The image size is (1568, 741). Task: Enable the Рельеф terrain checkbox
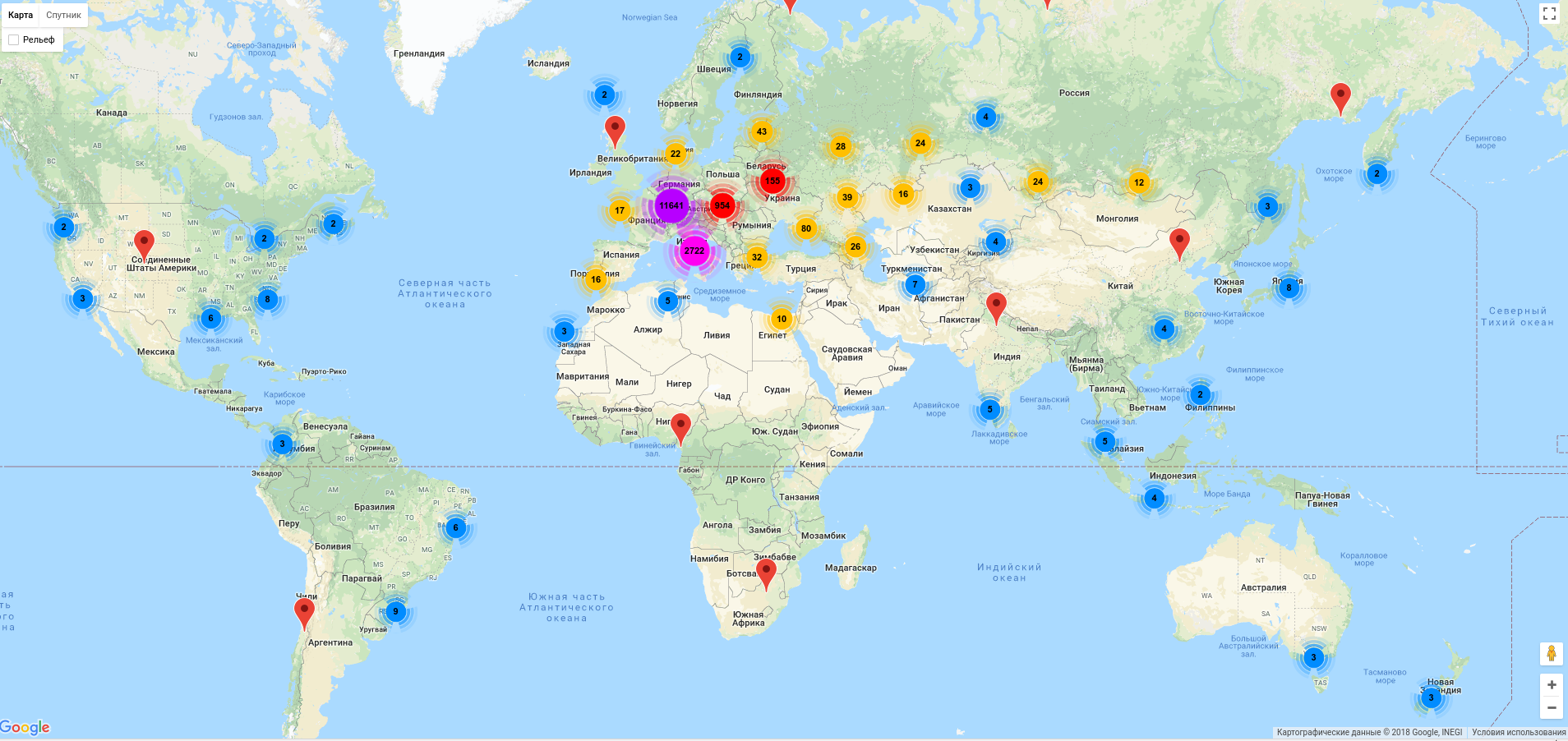[x=14, y=39]
